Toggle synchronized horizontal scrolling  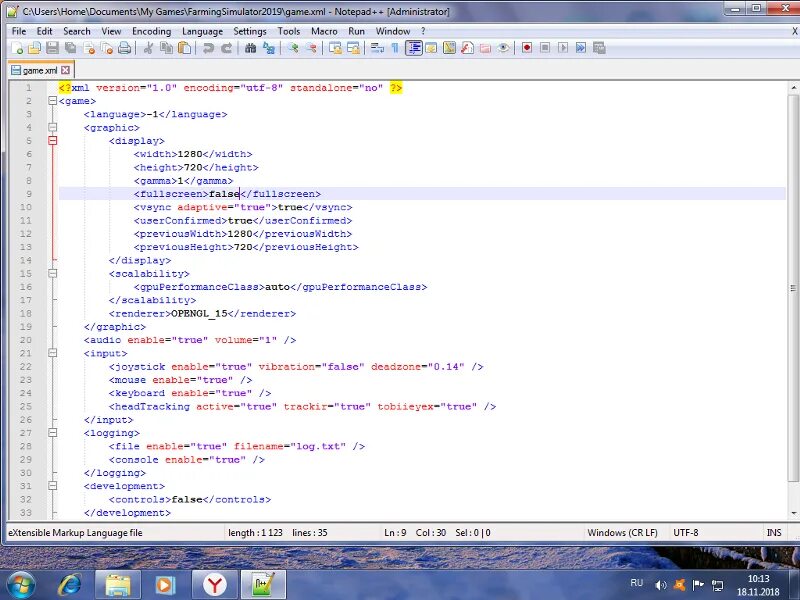tap(353, 48)
